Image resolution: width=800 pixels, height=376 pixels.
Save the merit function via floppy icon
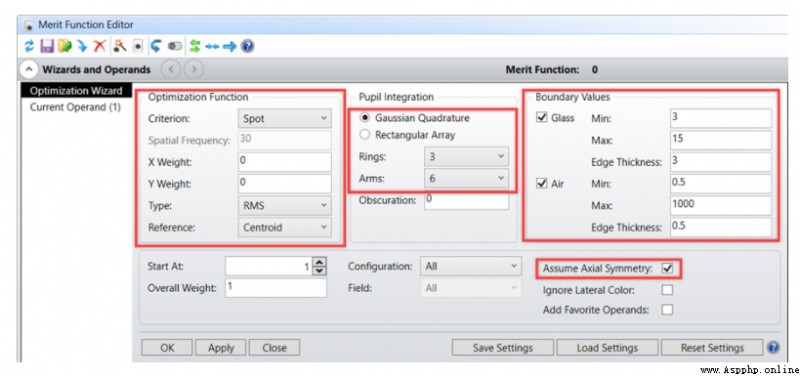click(47, 47)
